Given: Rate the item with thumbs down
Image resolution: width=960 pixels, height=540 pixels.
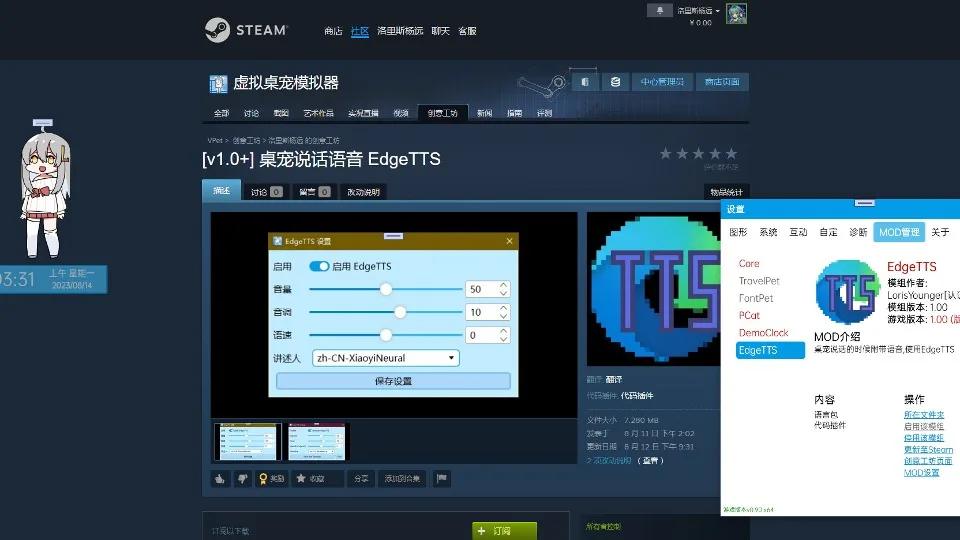Looking at the screenshot, I should click(x=242, y=478).
